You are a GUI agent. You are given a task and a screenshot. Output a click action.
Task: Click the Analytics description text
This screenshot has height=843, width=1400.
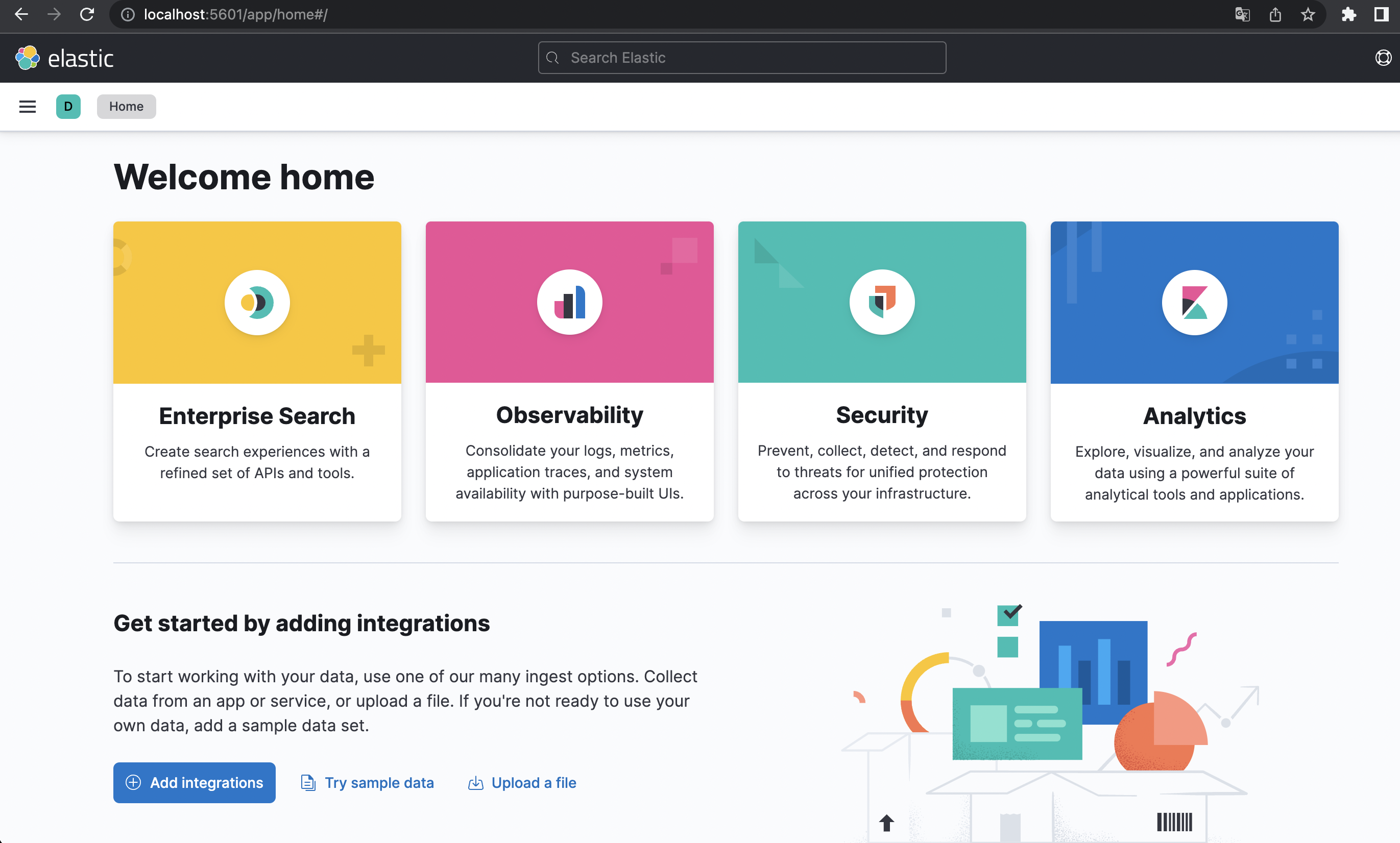(1194, 473)
